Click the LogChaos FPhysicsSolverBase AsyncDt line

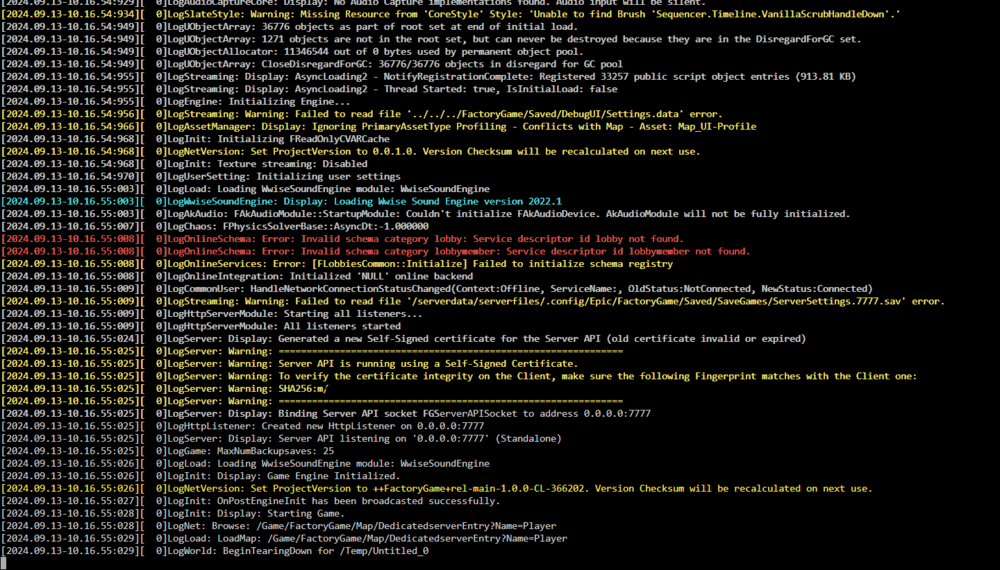[x=215, y=226]
